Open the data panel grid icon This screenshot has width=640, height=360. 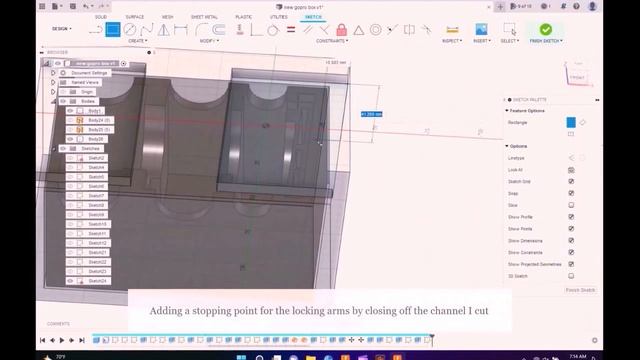42,7
